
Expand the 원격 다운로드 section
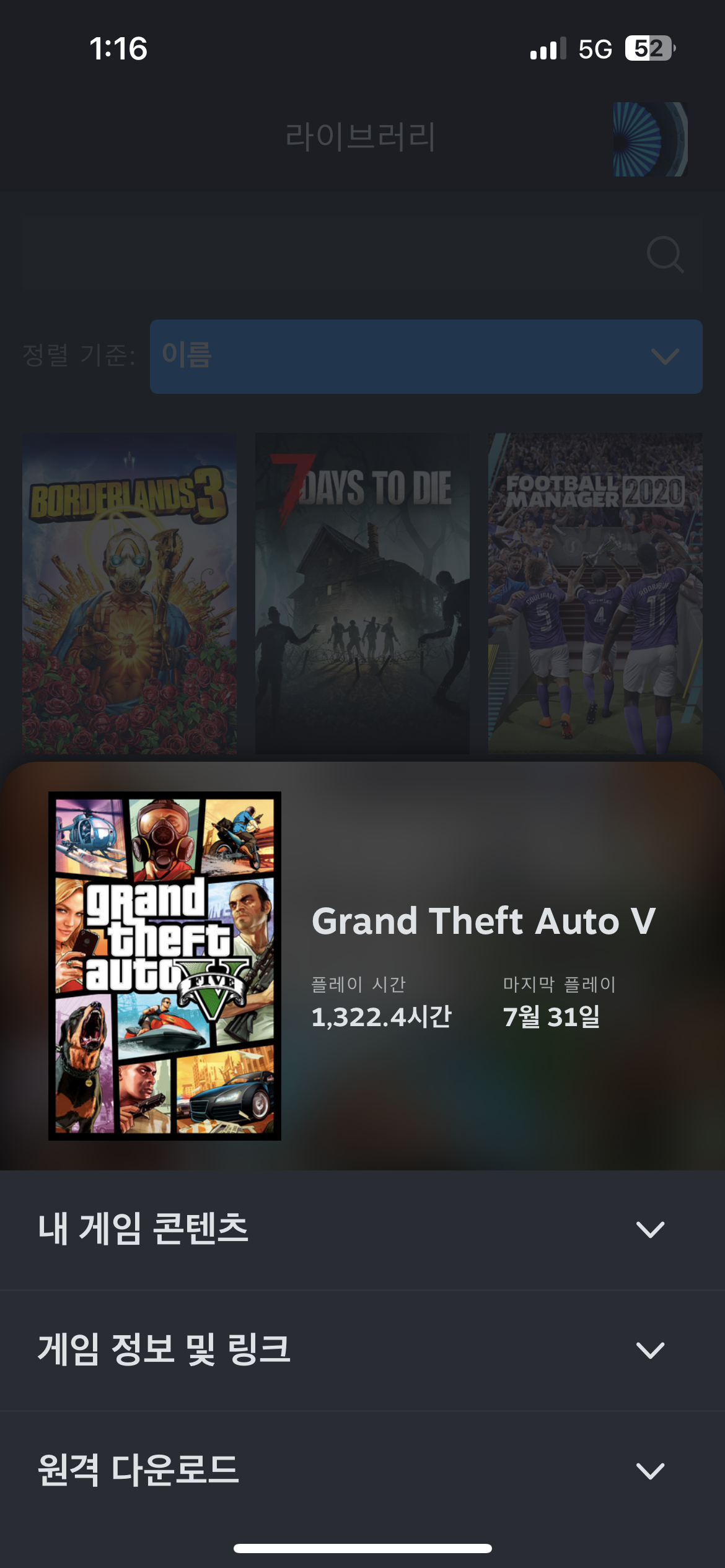(x=362, y=1470)
